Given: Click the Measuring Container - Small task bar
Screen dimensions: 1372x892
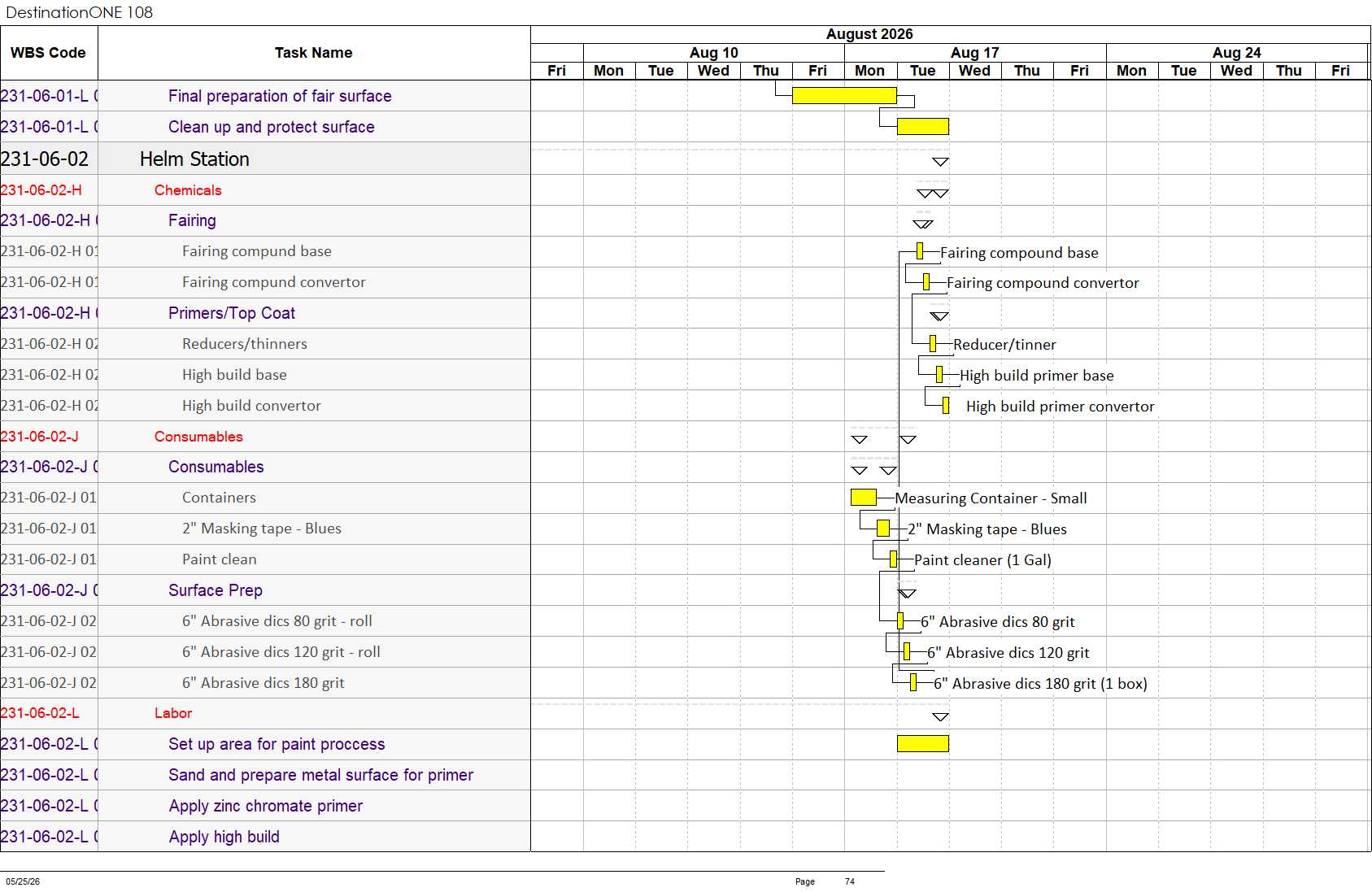Looking at the screenshot, I should tap(863, 497).
